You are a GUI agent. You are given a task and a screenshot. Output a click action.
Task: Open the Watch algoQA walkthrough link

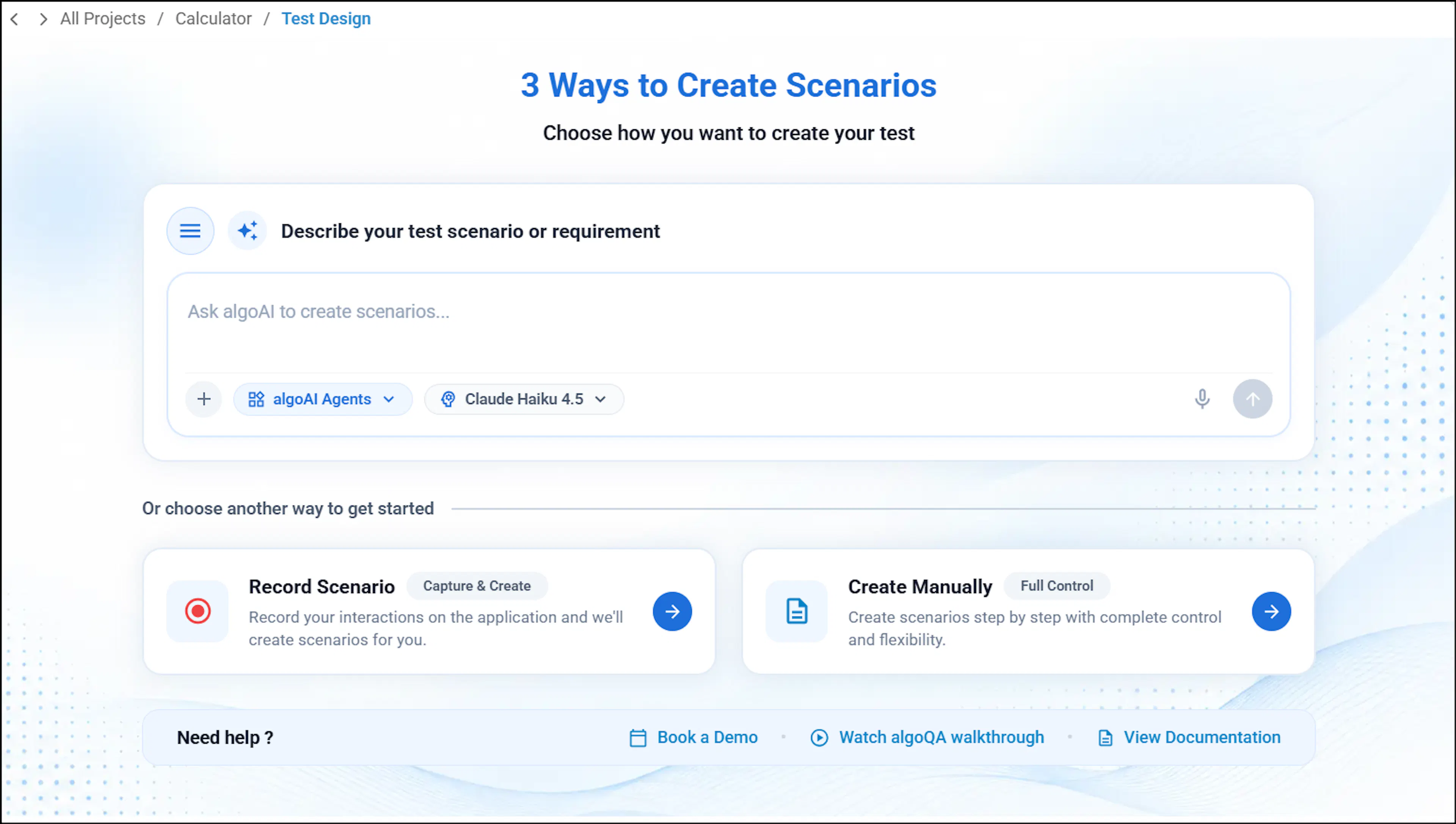tap(927, 738)
